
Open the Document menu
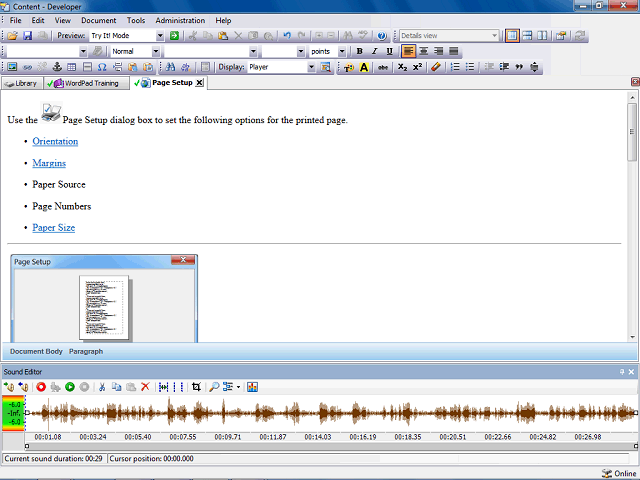[98, 20]
